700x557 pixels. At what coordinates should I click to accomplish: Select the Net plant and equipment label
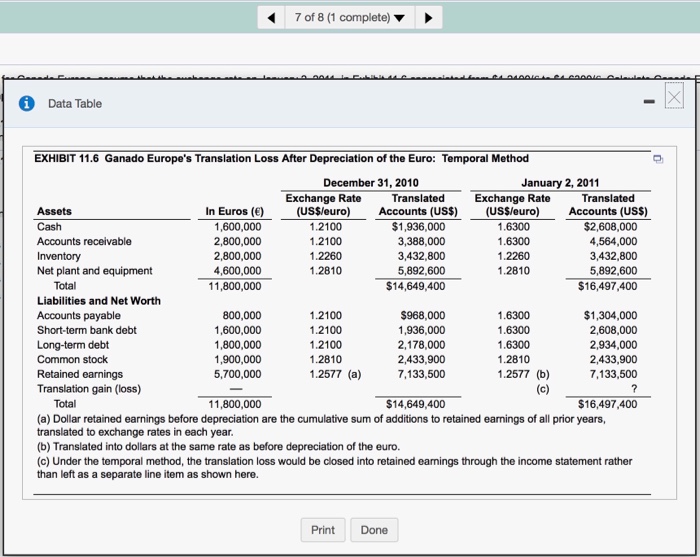tap(94, 271)
